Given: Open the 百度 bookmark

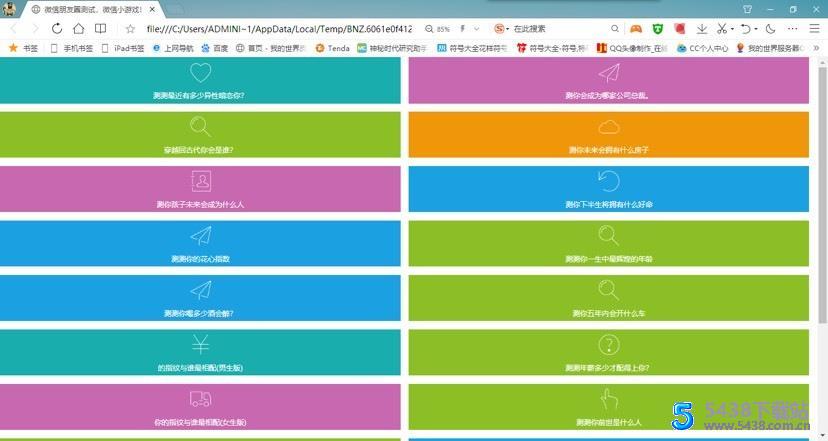Looking at the screenshot, I should [214, 48].
